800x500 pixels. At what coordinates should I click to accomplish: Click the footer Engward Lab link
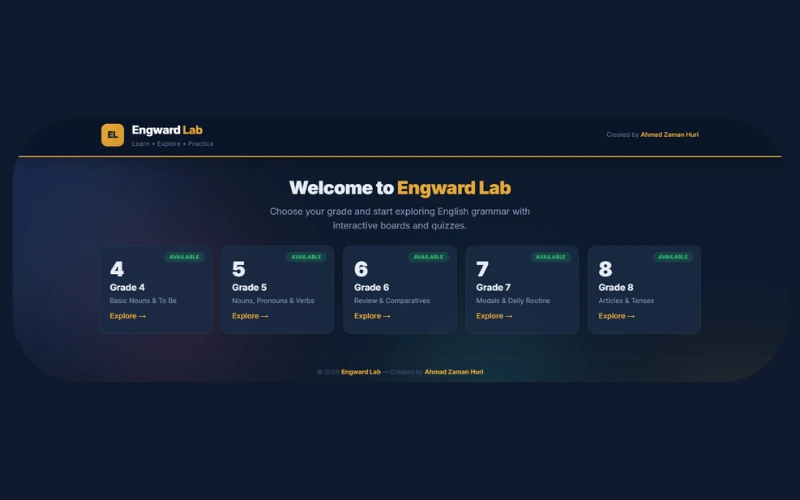tap(361, 372)
